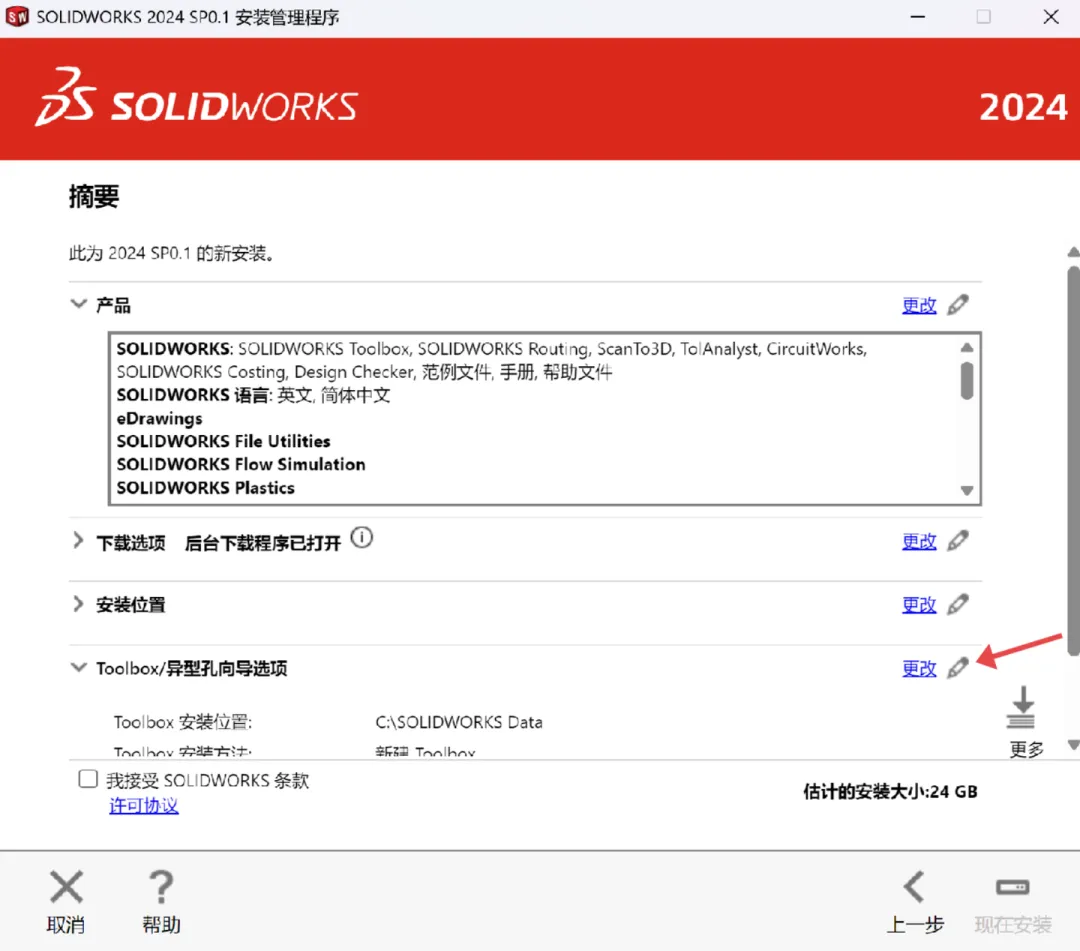Click main page scrollbar up arrow
The height and width of the screenshot is (951, 1080).
[x=1073, y=252]
